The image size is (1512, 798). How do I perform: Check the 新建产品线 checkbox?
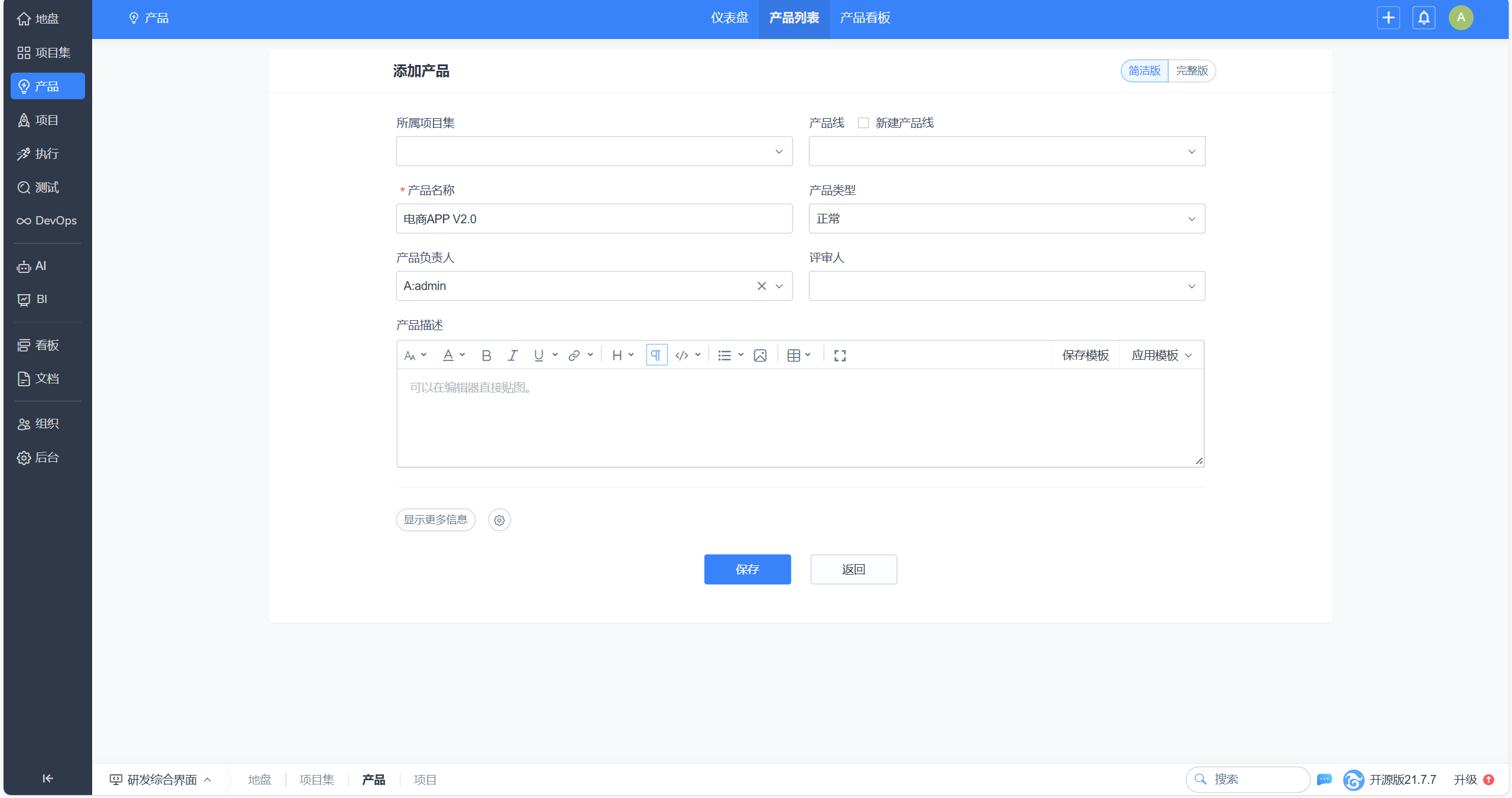(863, 123)
